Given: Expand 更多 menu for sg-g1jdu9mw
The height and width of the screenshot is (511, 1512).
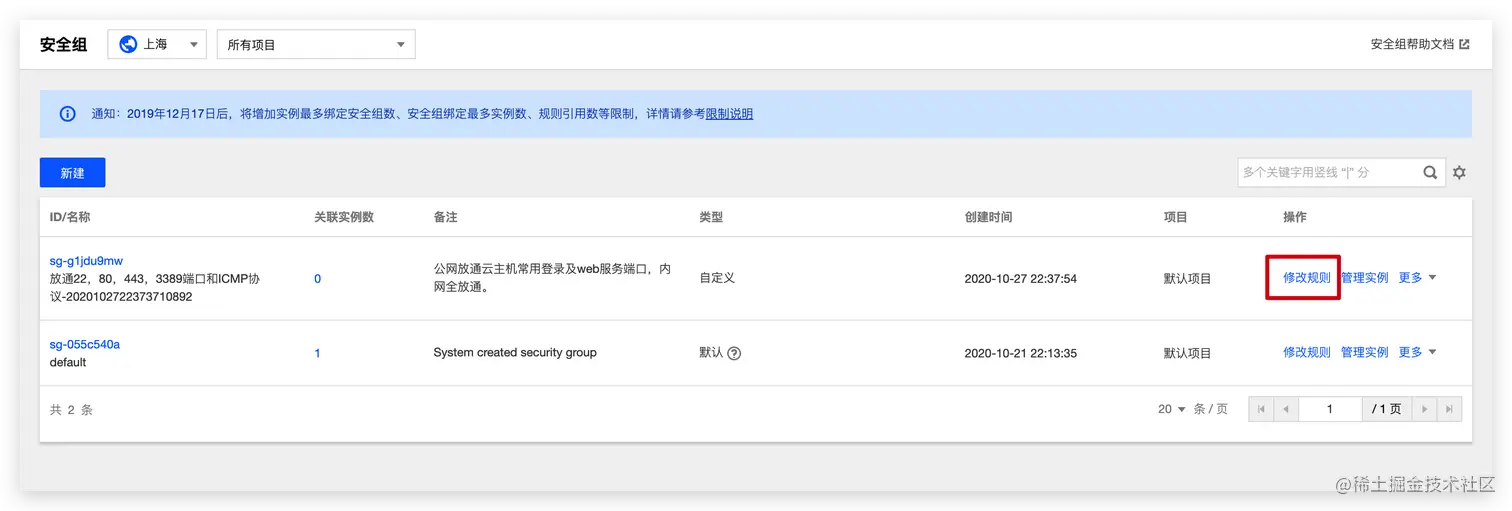Looking at the screenshot, I should (x=1417, y=278).
